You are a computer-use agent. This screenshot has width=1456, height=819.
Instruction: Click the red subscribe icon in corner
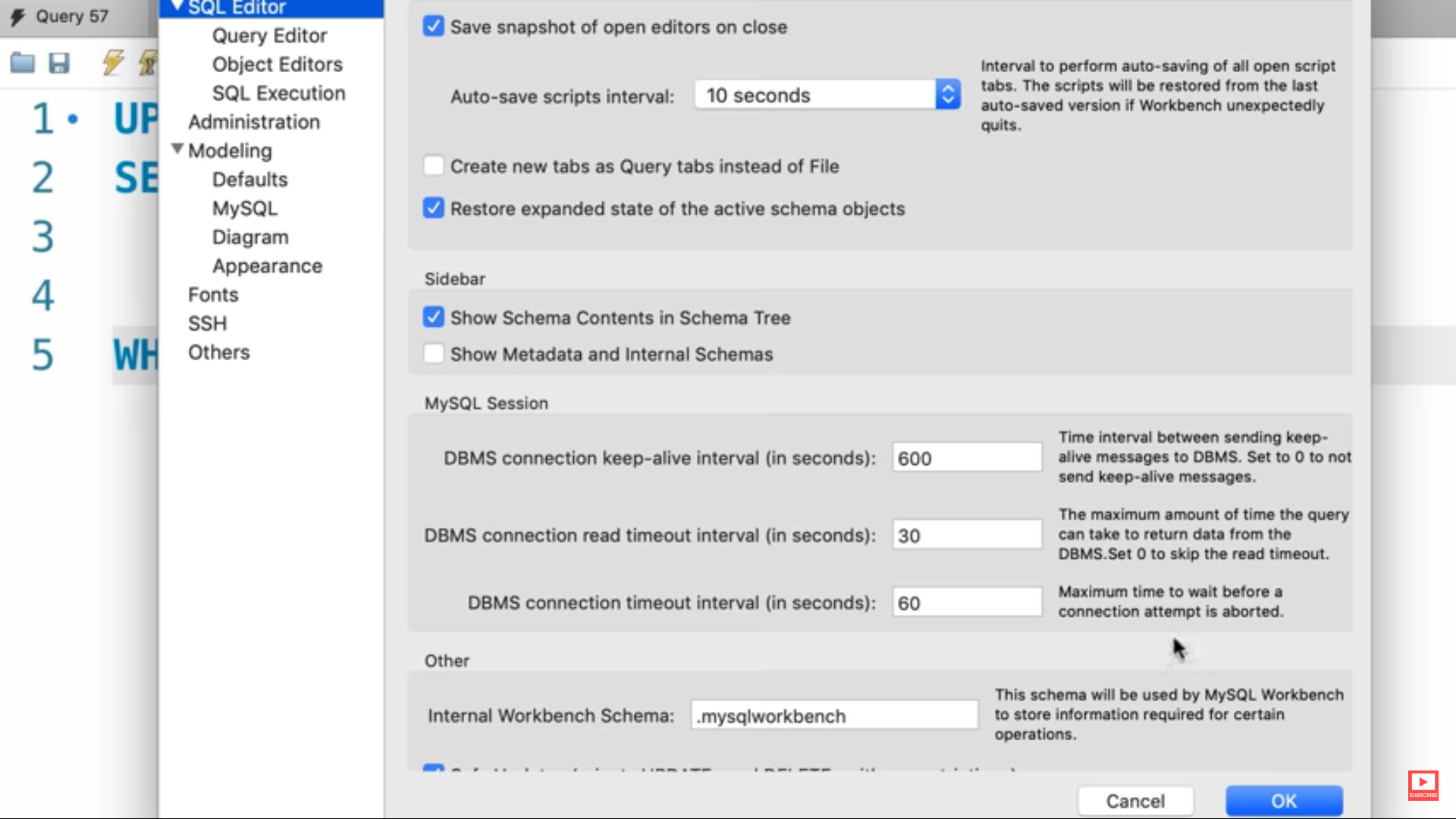tap(1423, 785)
